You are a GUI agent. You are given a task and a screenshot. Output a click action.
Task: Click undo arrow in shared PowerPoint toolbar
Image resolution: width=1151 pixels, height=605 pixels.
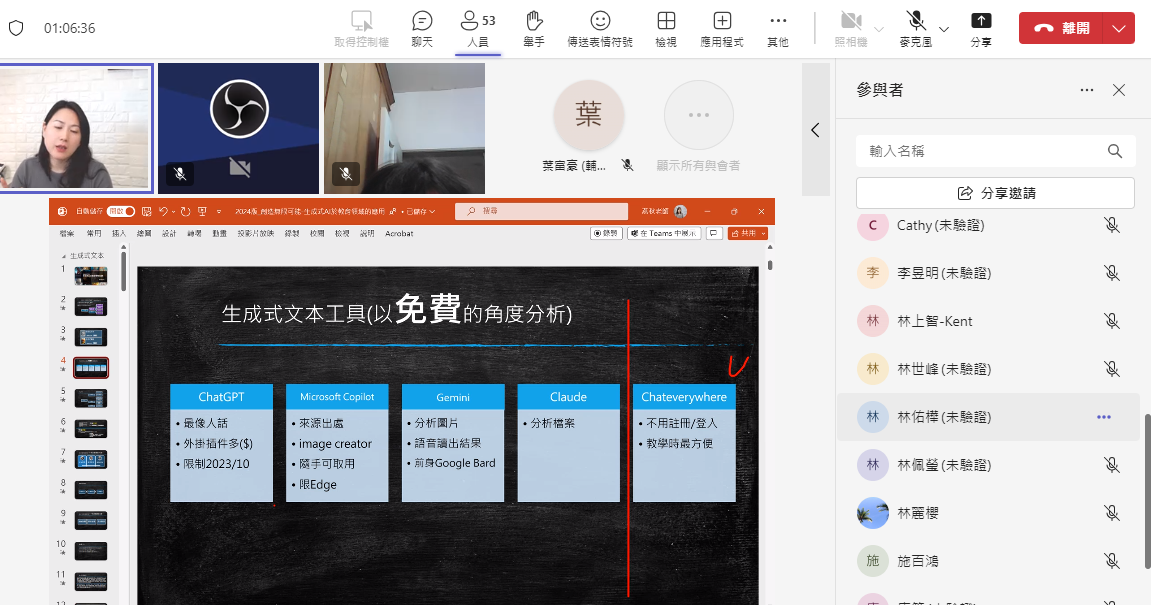[x=163, y=211]
